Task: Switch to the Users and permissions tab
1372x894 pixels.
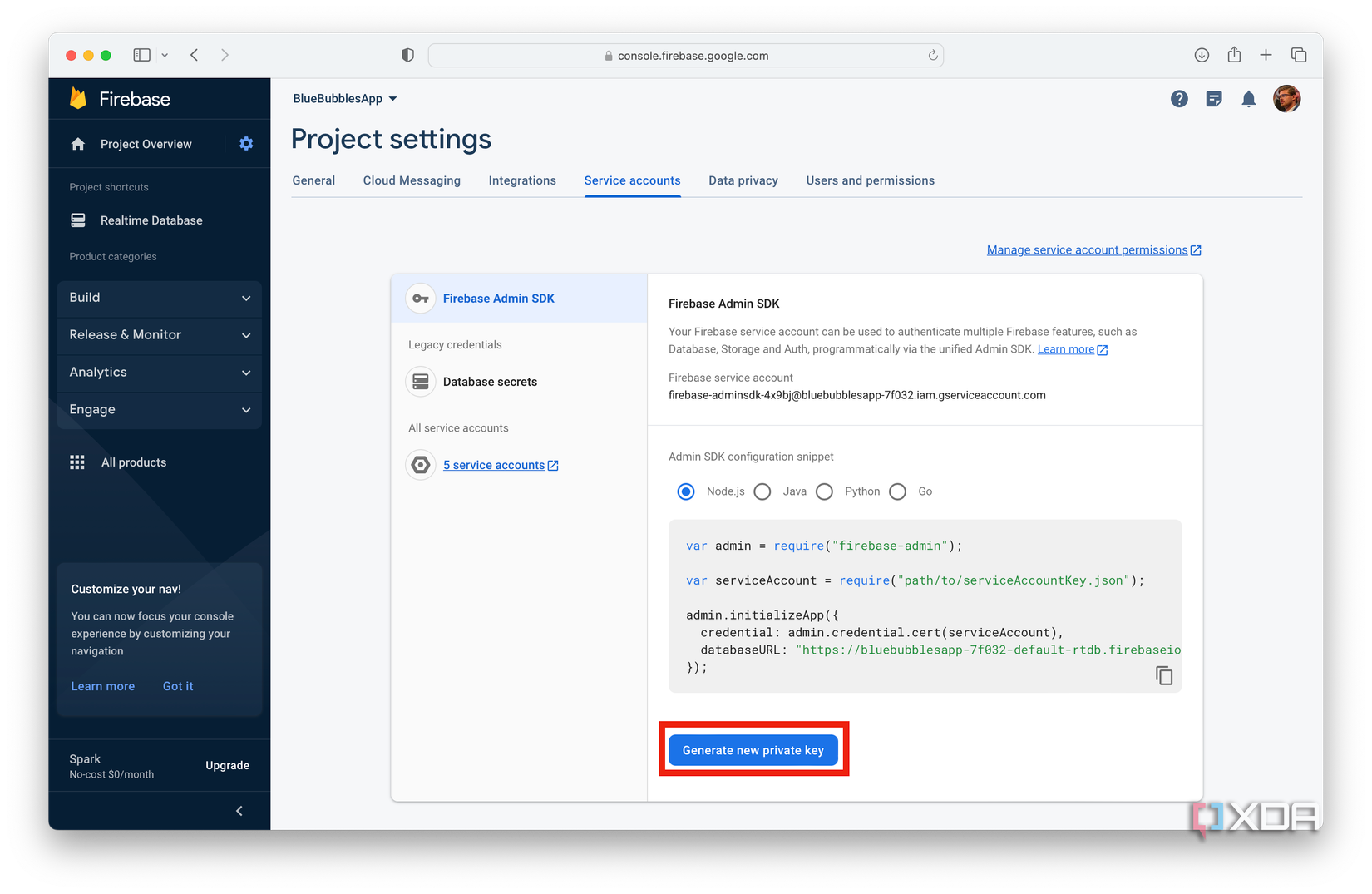Action: click(x=870, y=180)
